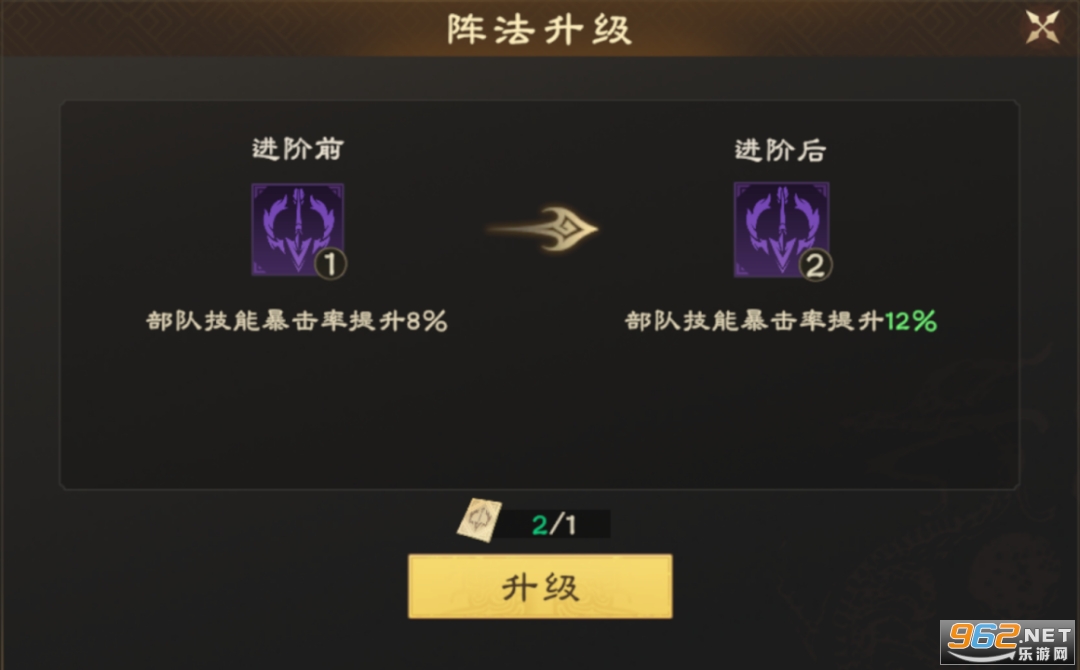
Task: Click the 进阶前 label
Action: point(298,149)
